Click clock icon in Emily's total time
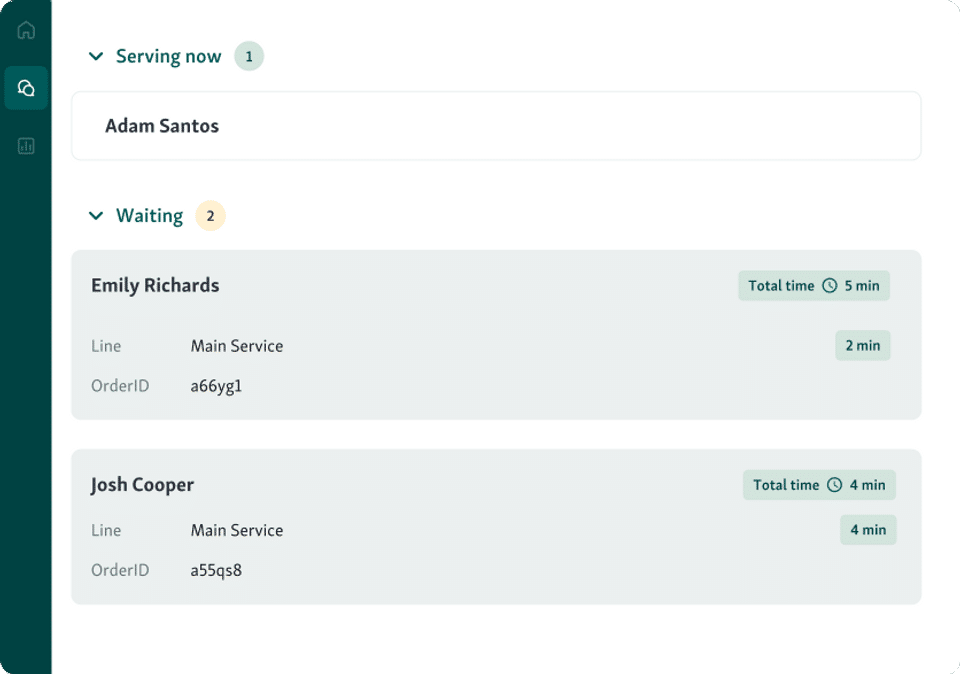Screen dimensions: 960x674 point(829,286)
